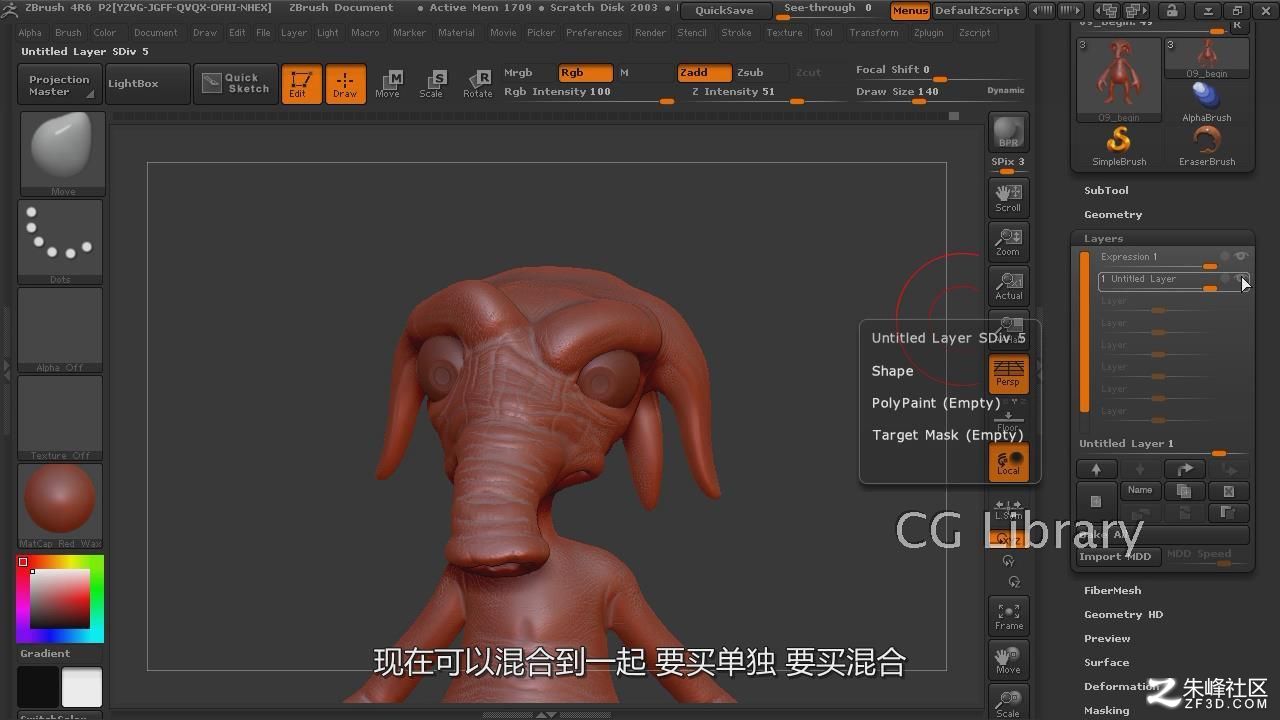Select the Scale transform button in top shelf
Viewport: 1280px width, 720px height.
pyautogui.click(x=432, y=84)
